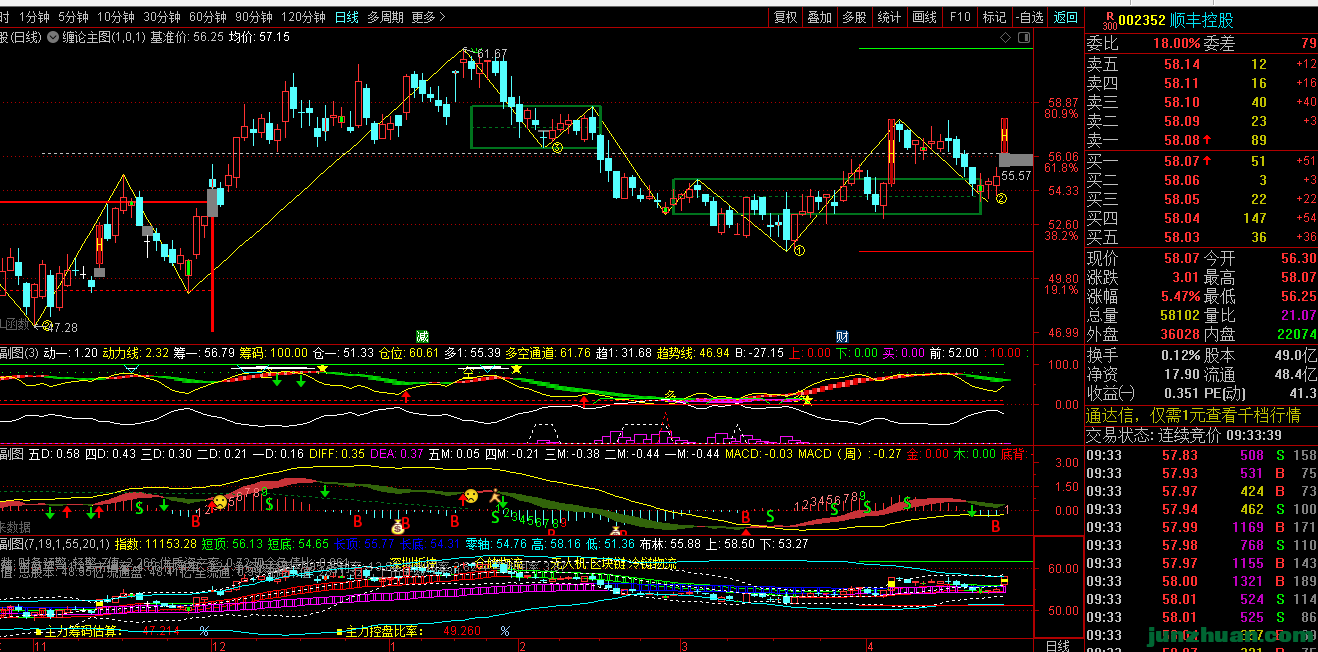
Task: Click the R300 badge beside stock code 002352
Action: (x=1108, y=19)
